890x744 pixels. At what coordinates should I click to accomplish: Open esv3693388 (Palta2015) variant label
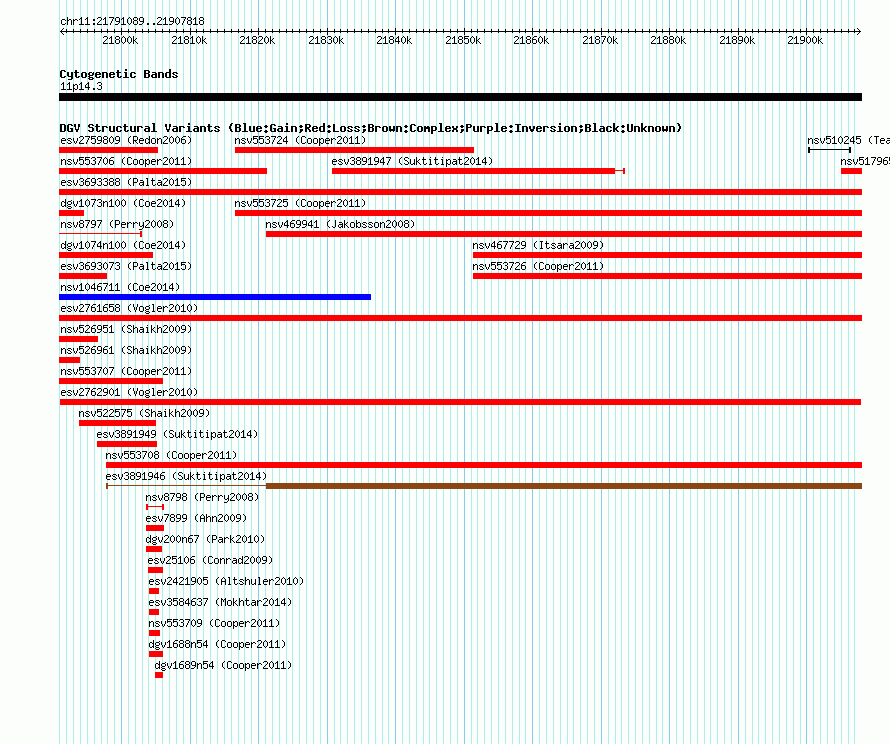[126, 182]
